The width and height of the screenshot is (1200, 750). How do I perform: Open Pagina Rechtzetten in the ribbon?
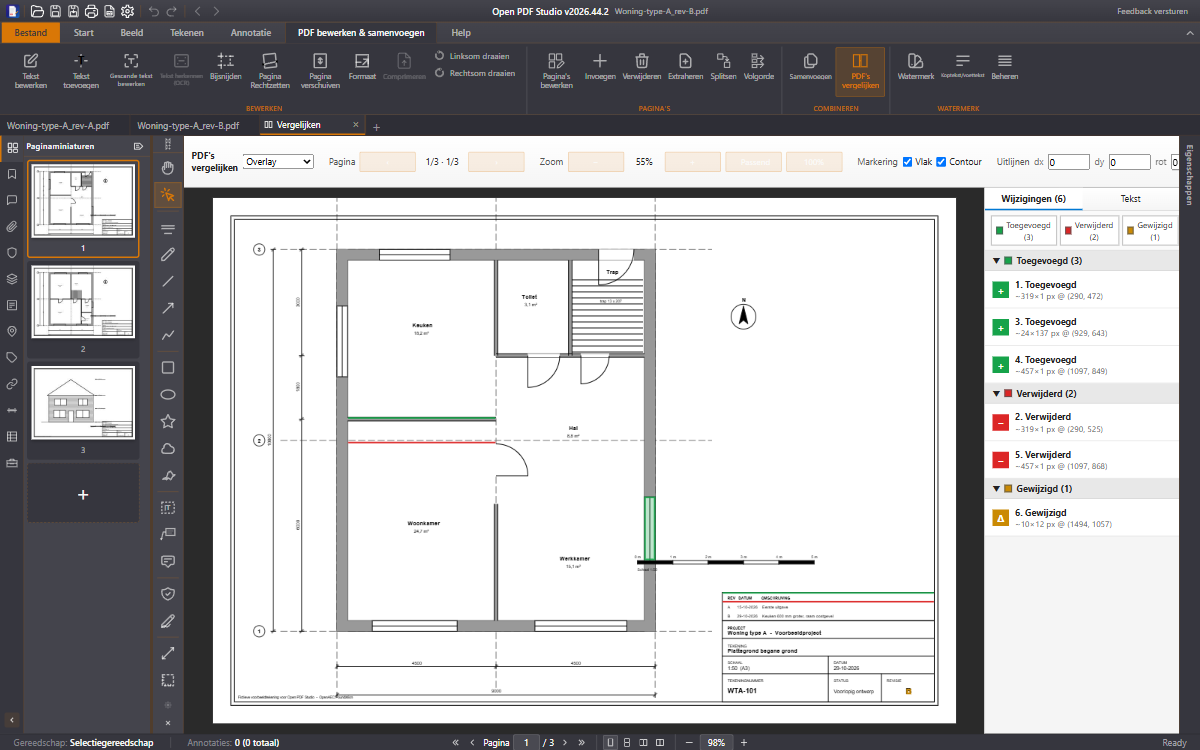pyautogui.click(x=269, y=70)
